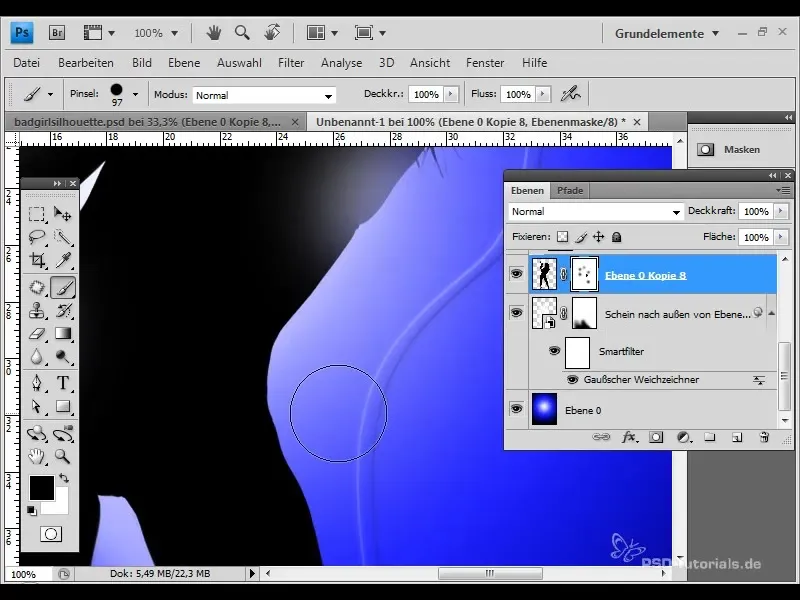Open the layer Deckkraft slider popup
This screenshot has height=600, width=800.
click(781, 211)
